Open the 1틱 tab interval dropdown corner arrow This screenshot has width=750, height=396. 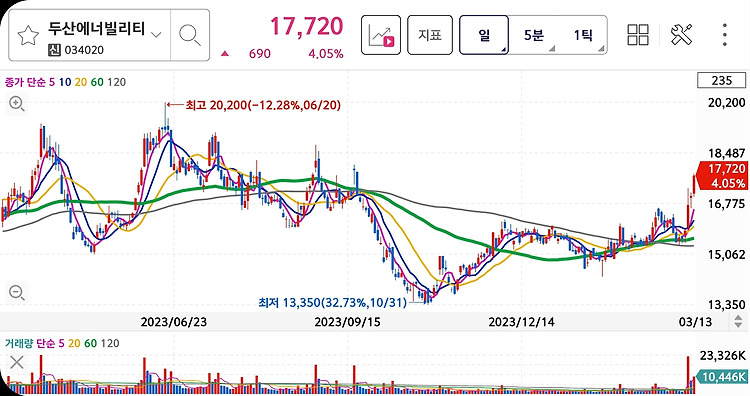pyautogui.click(x=601, y=49)
